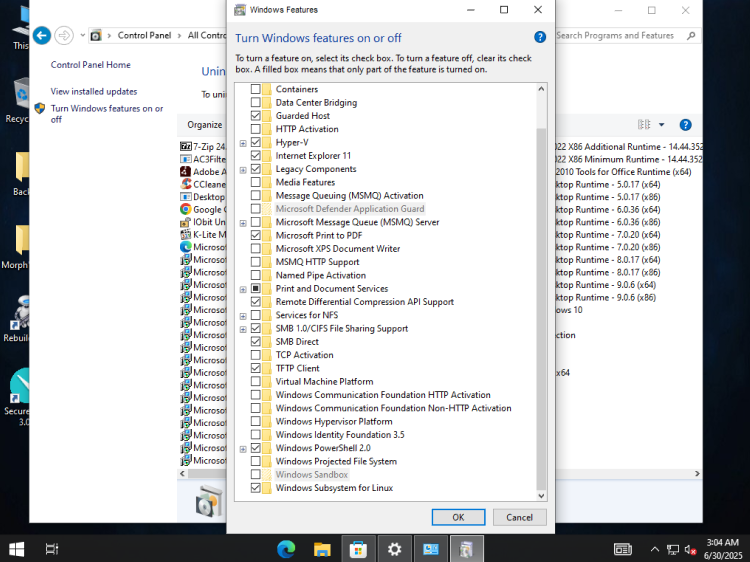Enable the Containers feature checkbox
Viewport: 750px width, 562px height.
(x=255, y=89)
